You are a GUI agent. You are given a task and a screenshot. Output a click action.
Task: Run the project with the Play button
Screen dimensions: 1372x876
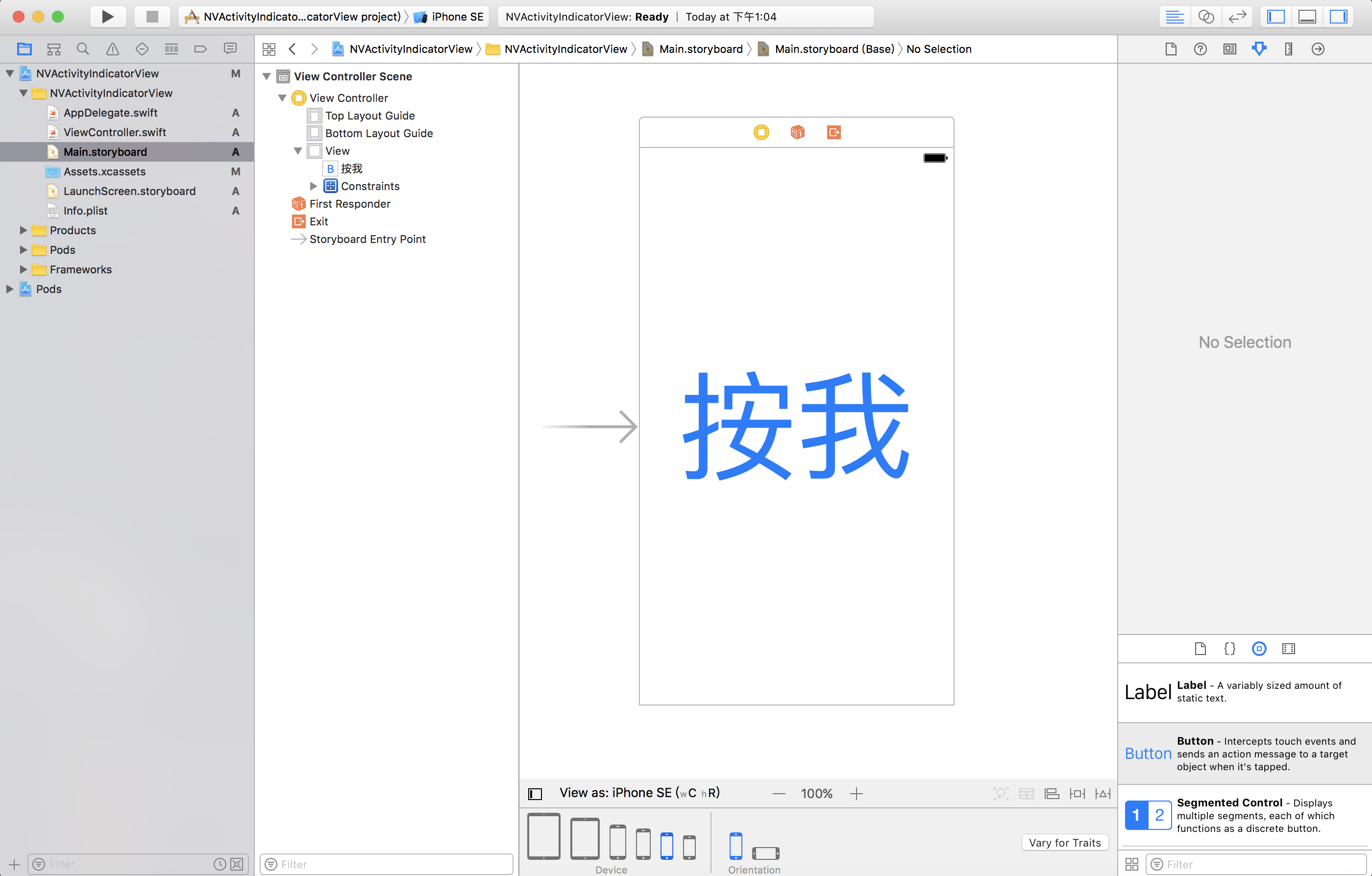point(108,17)
